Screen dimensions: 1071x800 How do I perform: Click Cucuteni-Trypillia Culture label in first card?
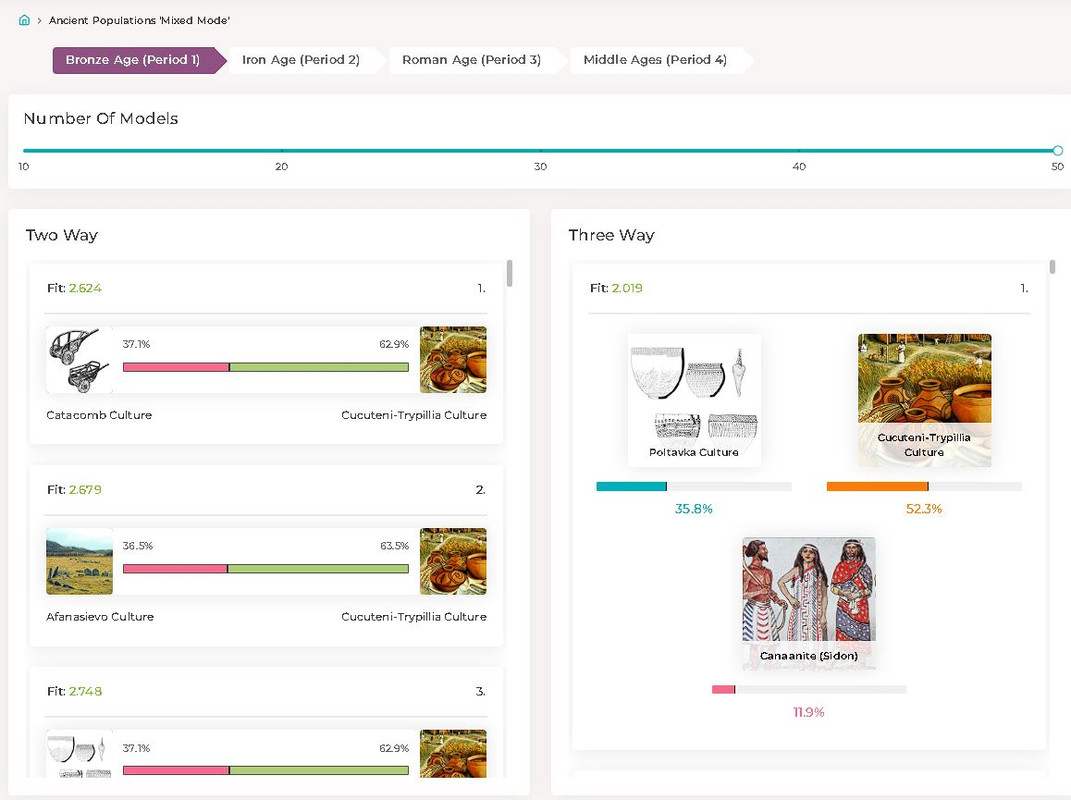coord(414,415)
